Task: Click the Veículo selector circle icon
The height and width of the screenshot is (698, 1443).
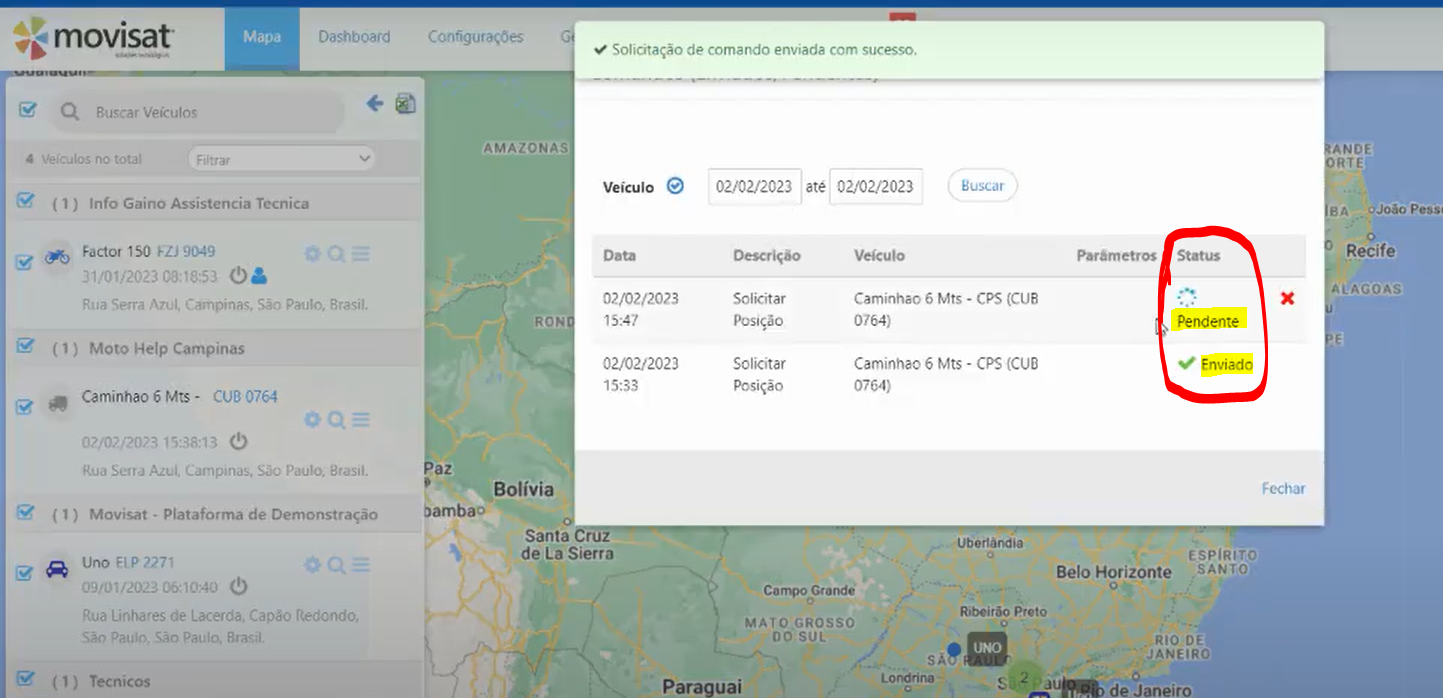Action: (x=675, y=186)
